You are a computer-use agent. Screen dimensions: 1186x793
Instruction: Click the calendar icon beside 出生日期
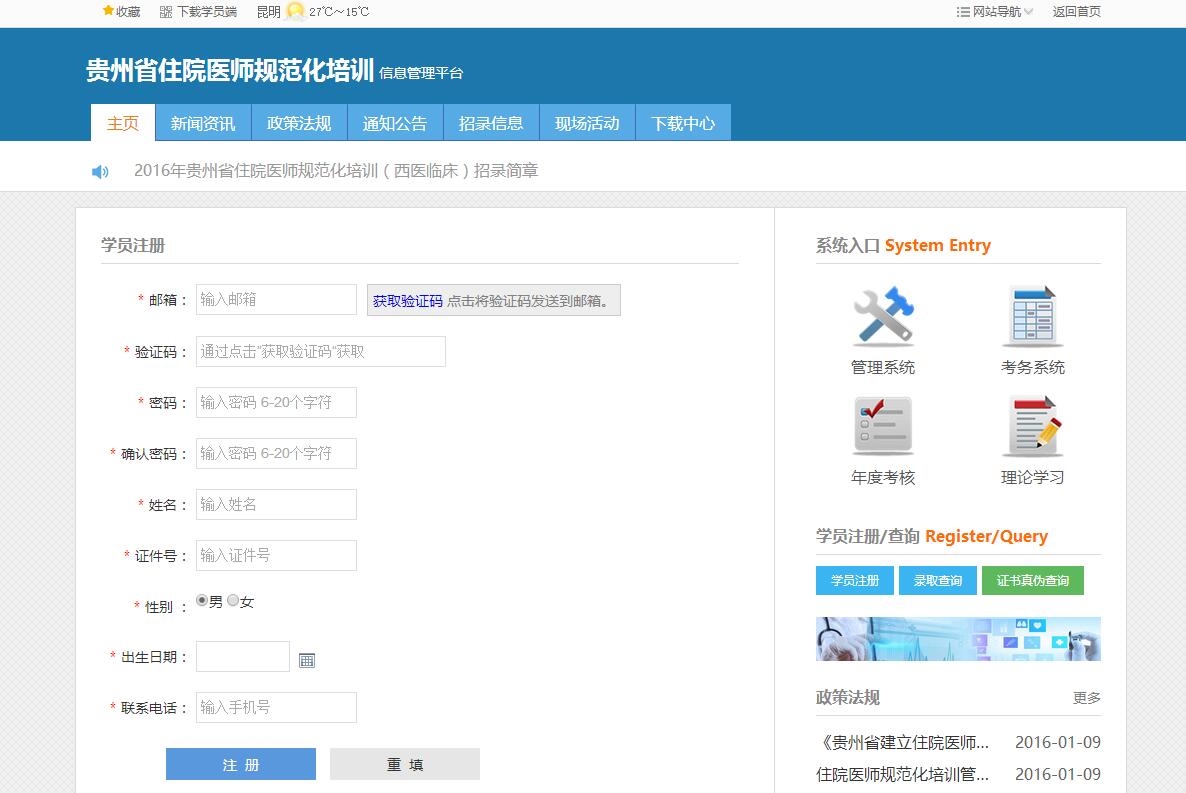(x=307, y=660)
